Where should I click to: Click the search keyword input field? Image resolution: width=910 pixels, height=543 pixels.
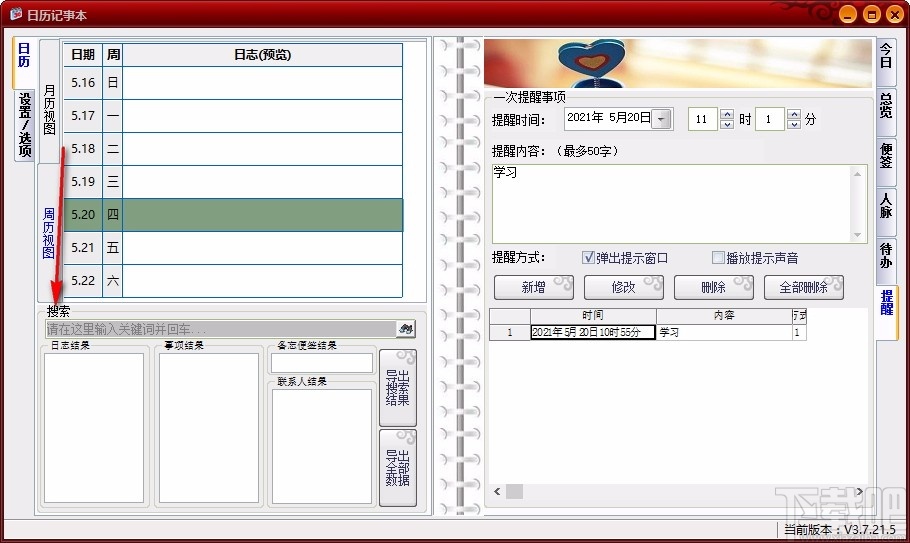click(x=221, y=329)
